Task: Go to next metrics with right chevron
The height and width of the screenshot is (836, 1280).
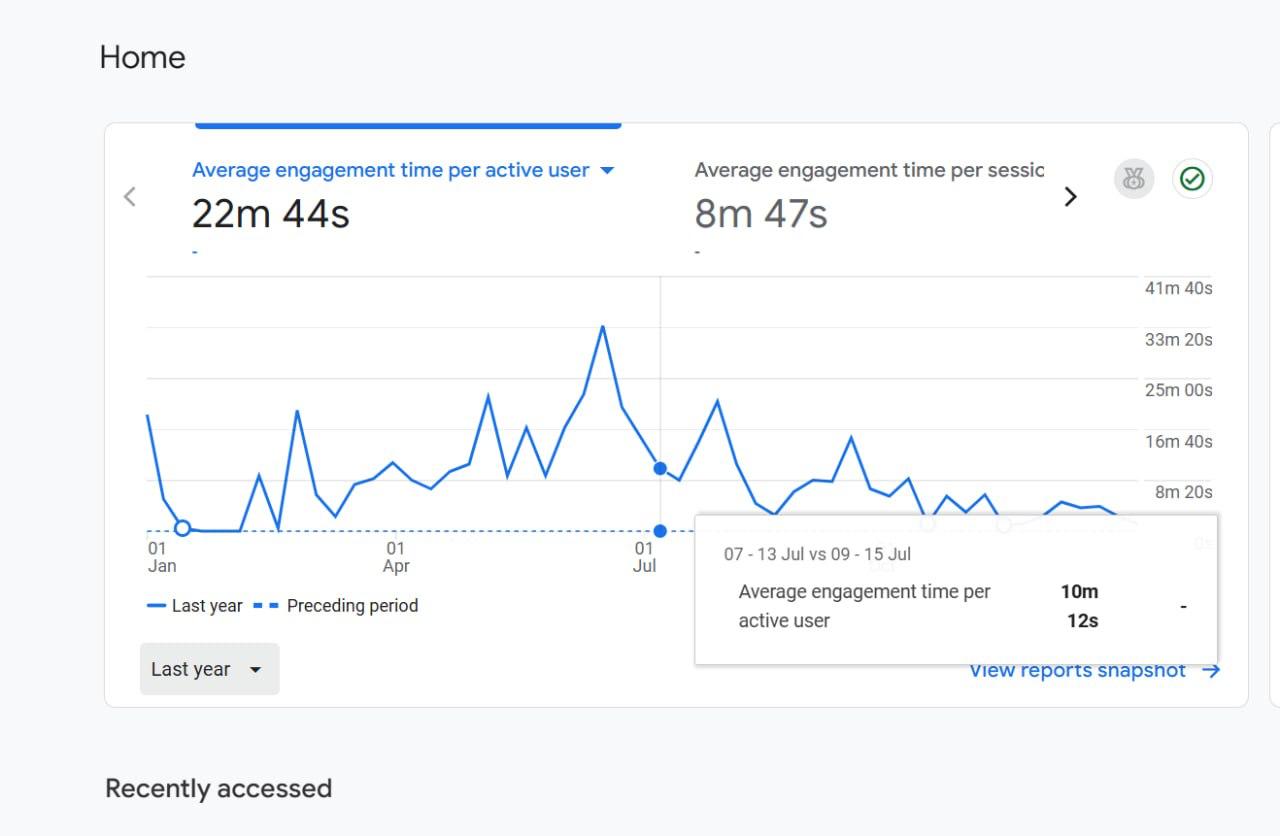Action: click(1070, 197)
